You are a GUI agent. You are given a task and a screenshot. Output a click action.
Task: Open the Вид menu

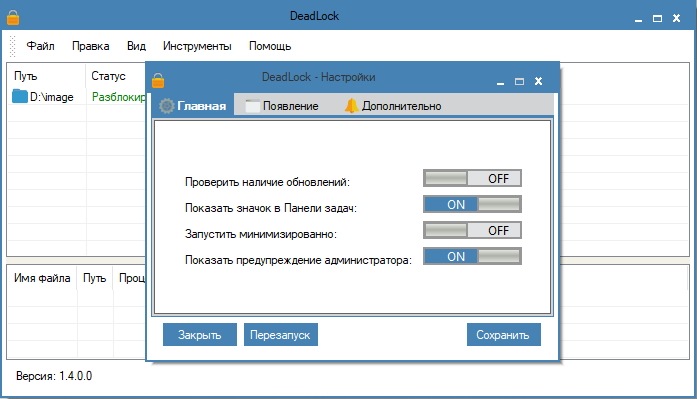tap(136, 46)
